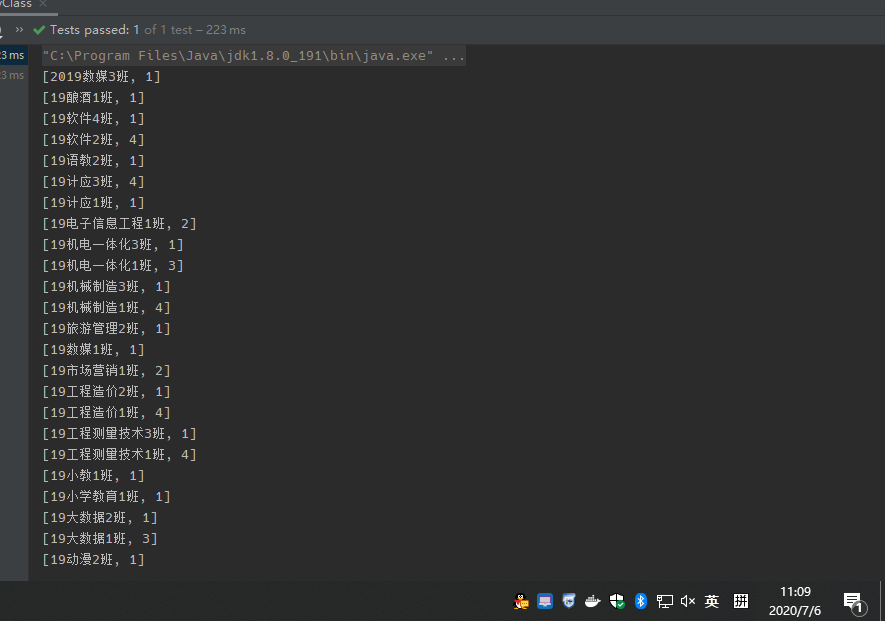
Task: Open the network connection tray icon
Action: [664, 602]
